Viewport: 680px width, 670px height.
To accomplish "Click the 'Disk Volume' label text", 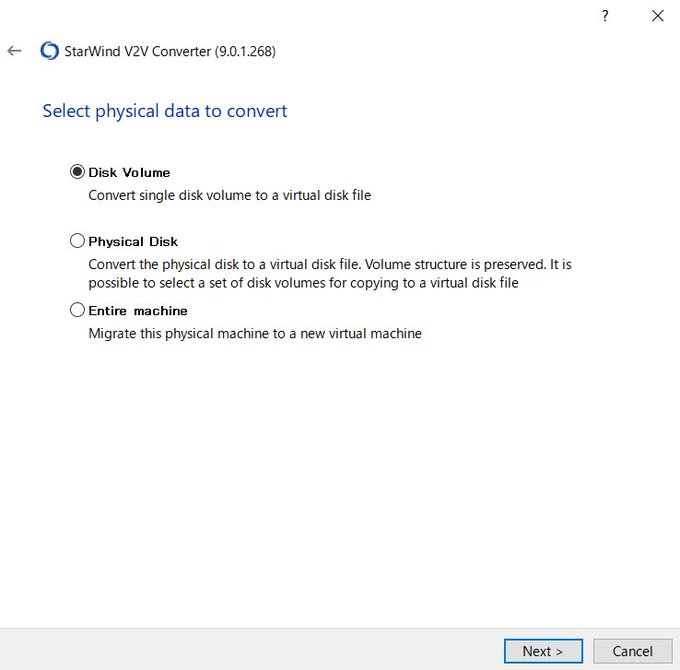I will coord(129,173).
